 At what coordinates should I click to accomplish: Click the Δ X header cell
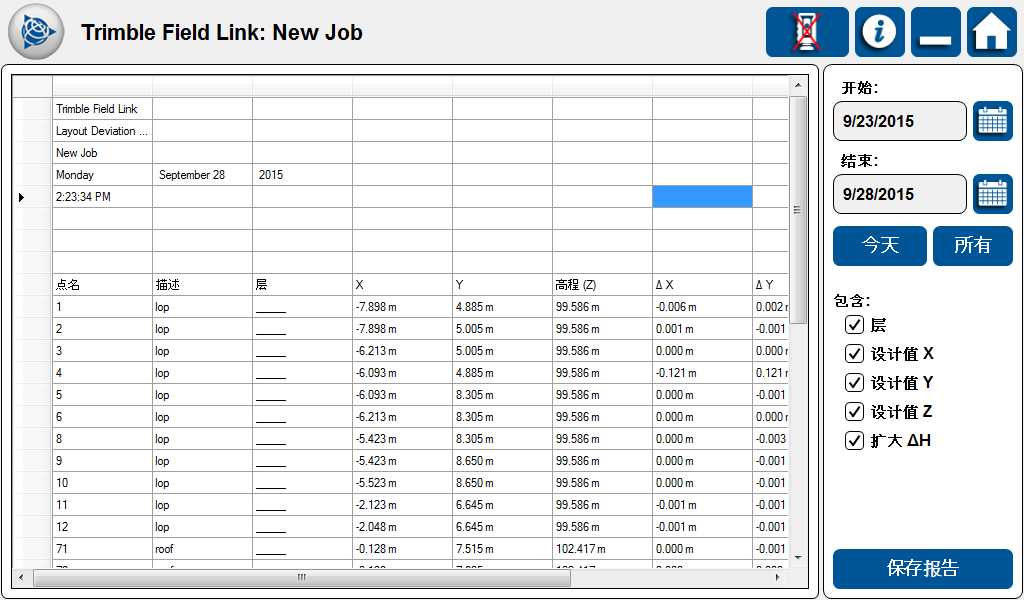click(x=702, y=285)
